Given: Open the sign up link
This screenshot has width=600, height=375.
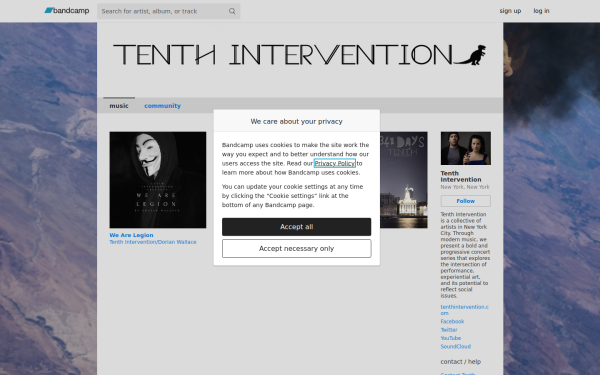Looking at the screenshot, I should 510,11.
